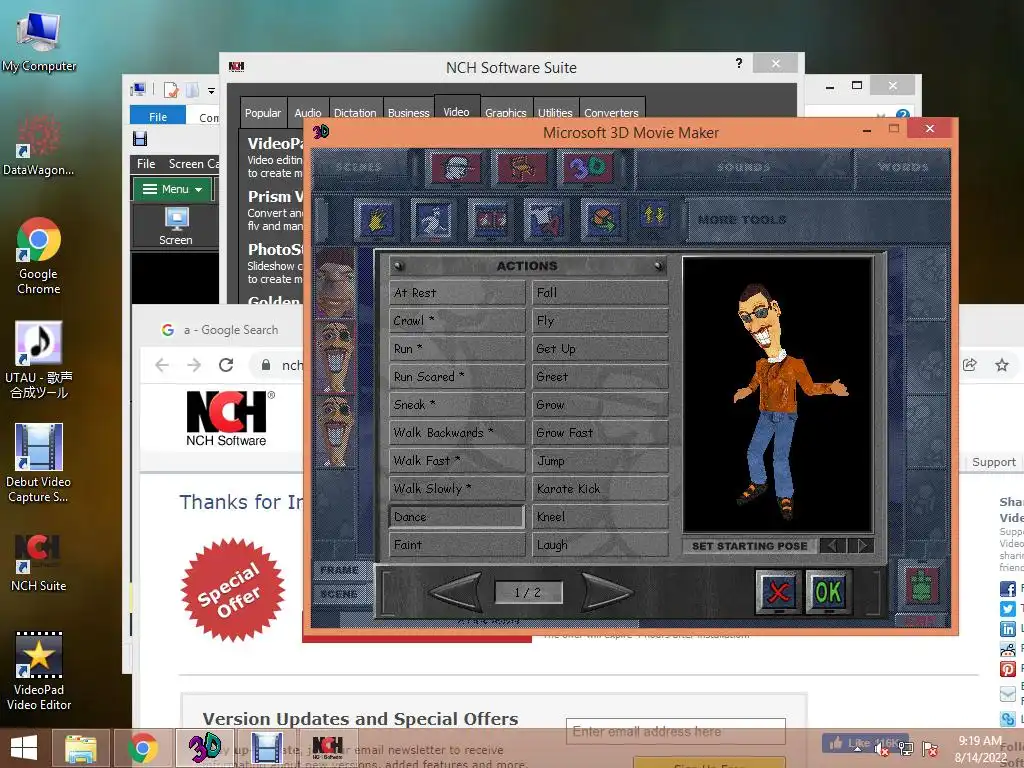Select the resize and squash tool icon
Viewport: 1024px width, 768px height.
602,220
